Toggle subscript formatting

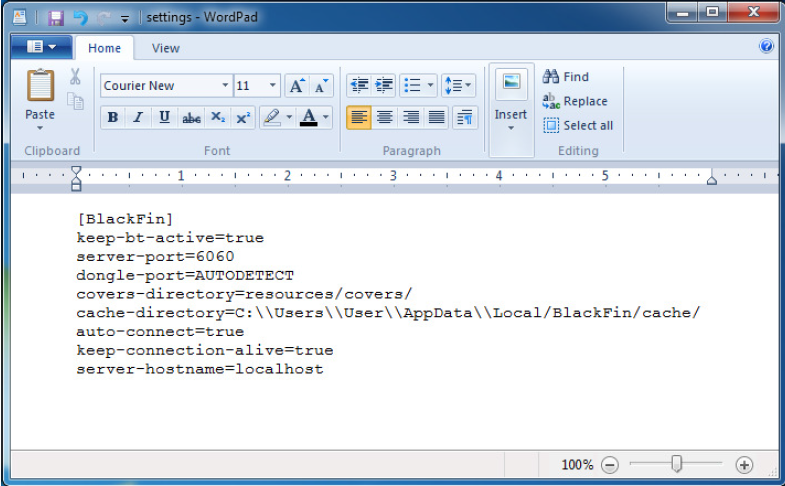coord(218,118)
